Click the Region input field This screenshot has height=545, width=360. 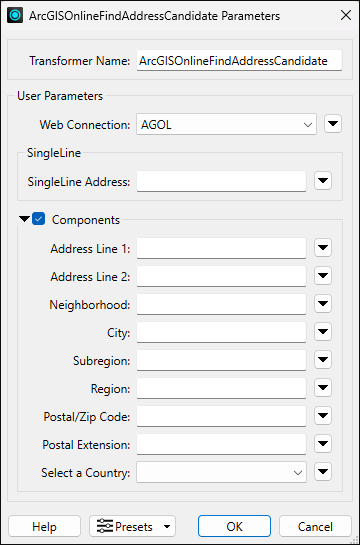(x=221, y=389)
